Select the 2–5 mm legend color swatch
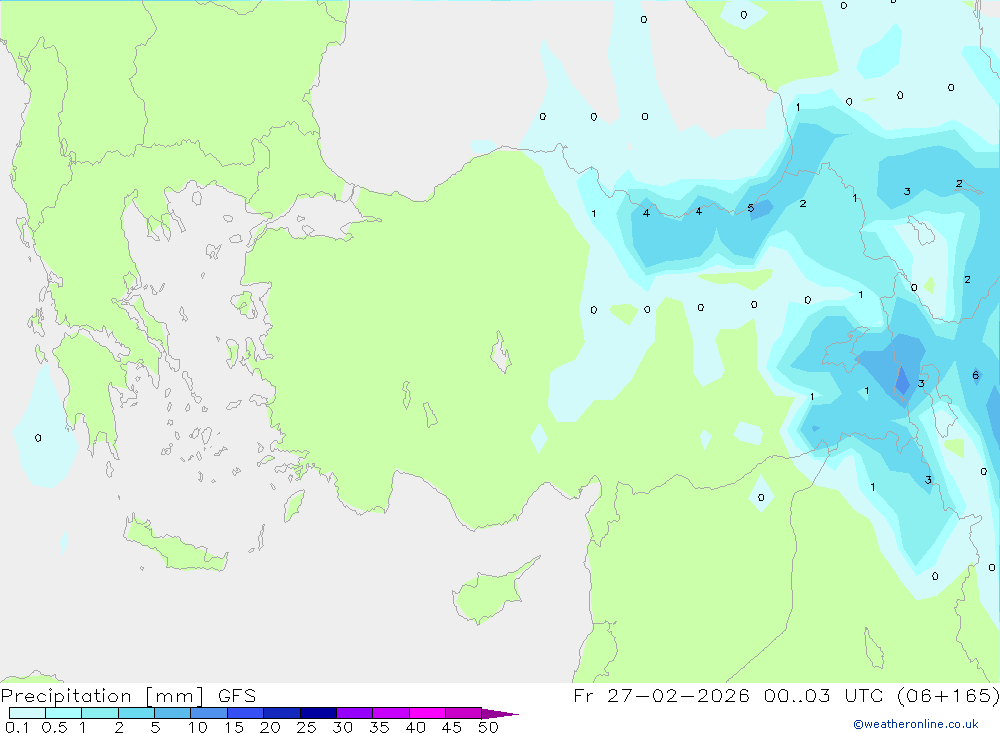 pos(136,713)
